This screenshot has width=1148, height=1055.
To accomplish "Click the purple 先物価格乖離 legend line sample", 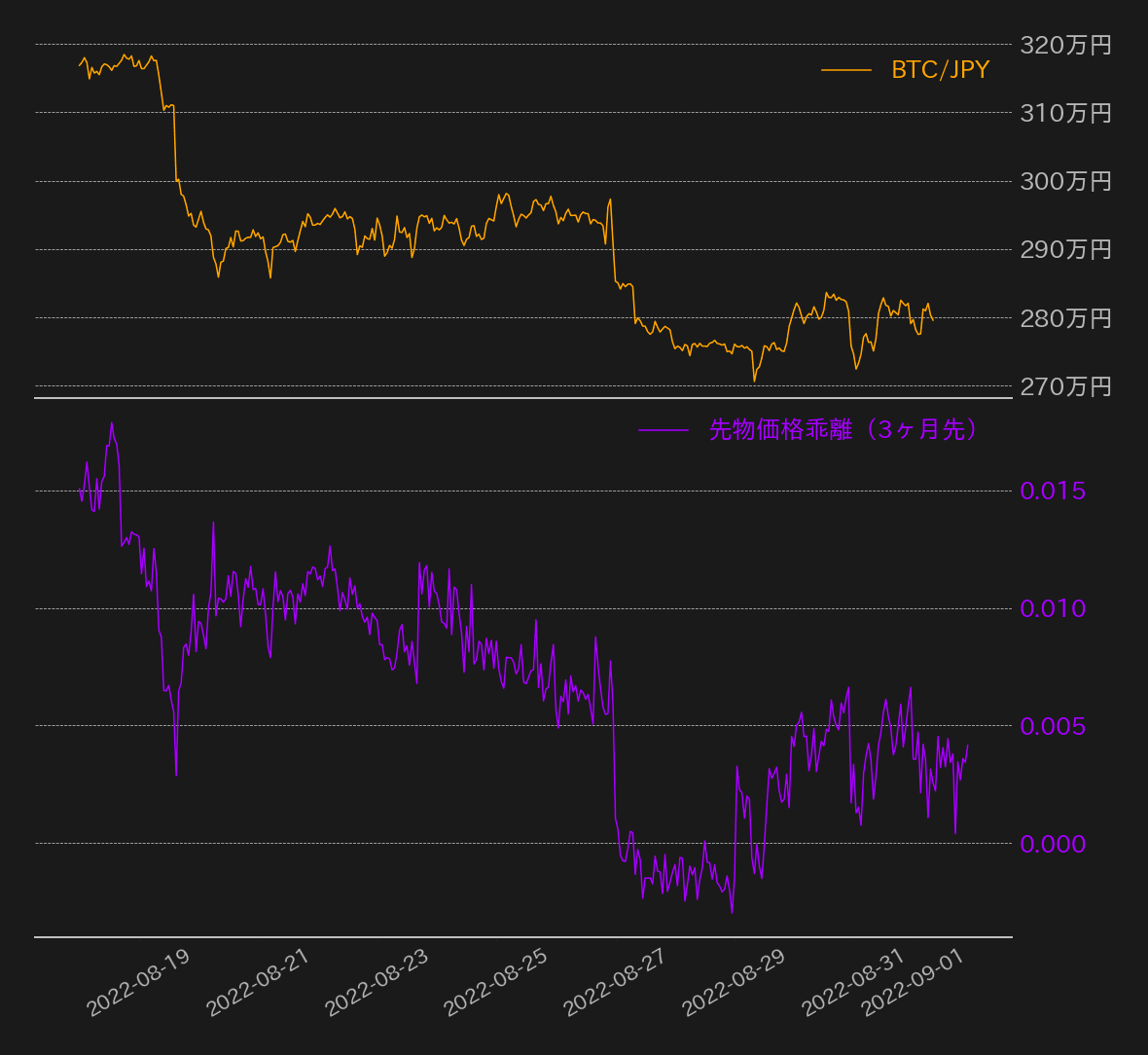I will click(x=663, y=430).
